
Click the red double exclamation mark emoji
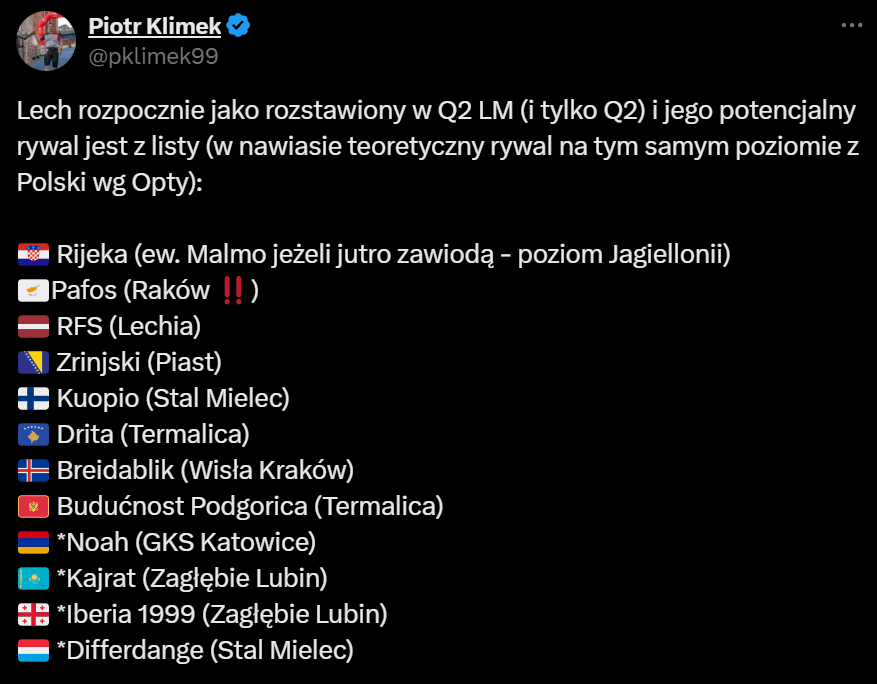(233, 291)
